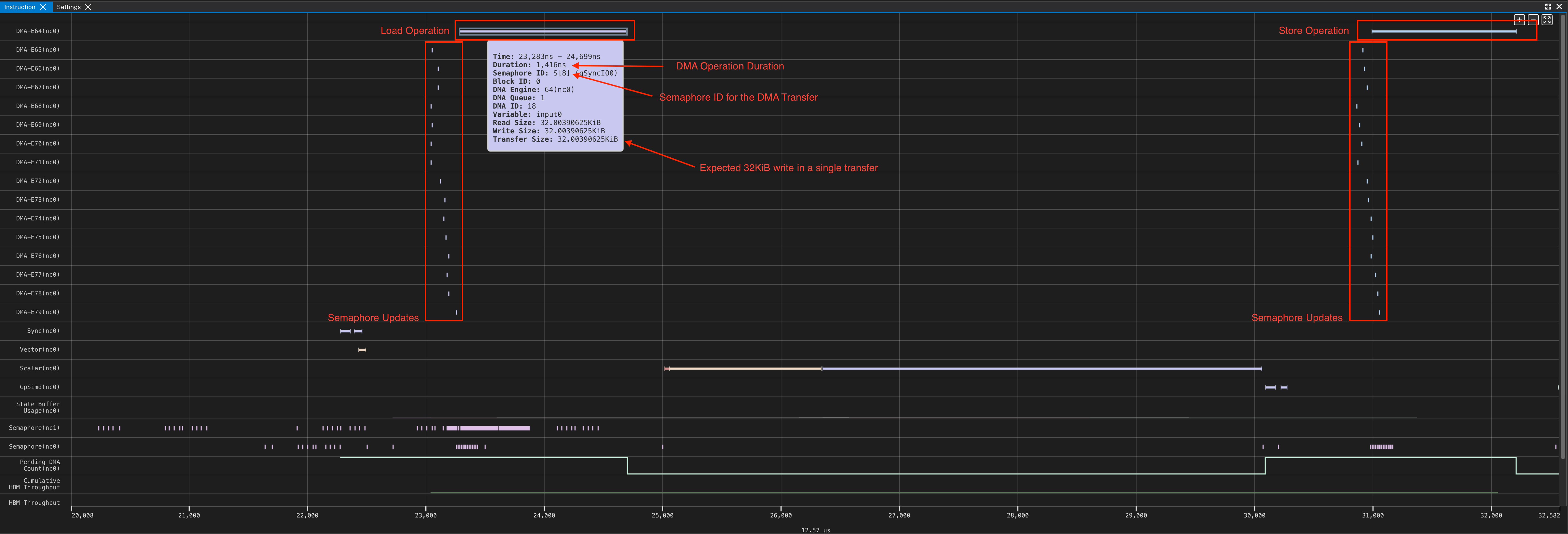Zoom in on the timeline using the plus icon

tap(1519, 20)
